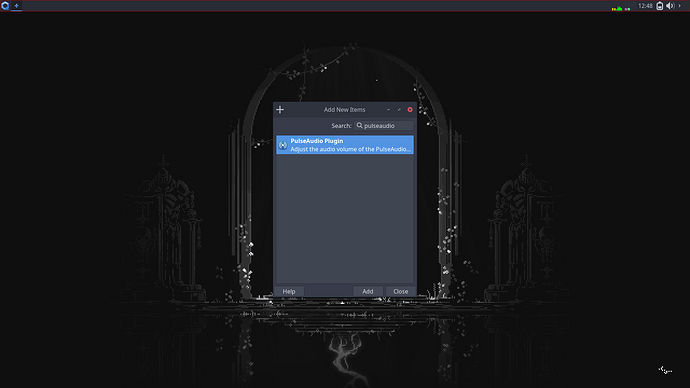Viewport: 690px width, 388px height.
Task: Select the PulseAudio Plugin list entry
Action: click(x=345, y=145)
